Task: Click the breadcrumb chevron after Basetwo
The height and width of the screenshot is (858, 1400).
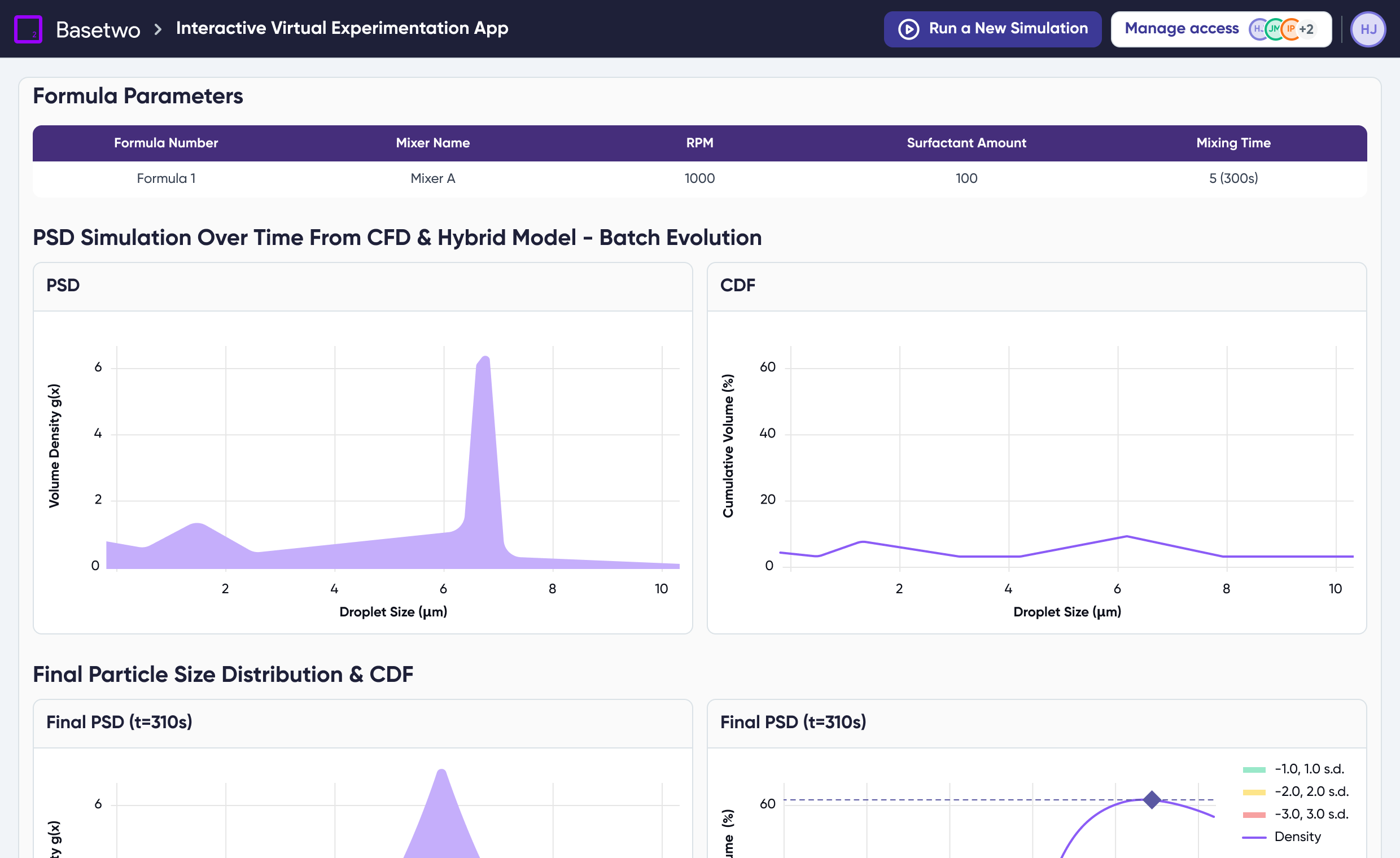Action: pos(158,29)
